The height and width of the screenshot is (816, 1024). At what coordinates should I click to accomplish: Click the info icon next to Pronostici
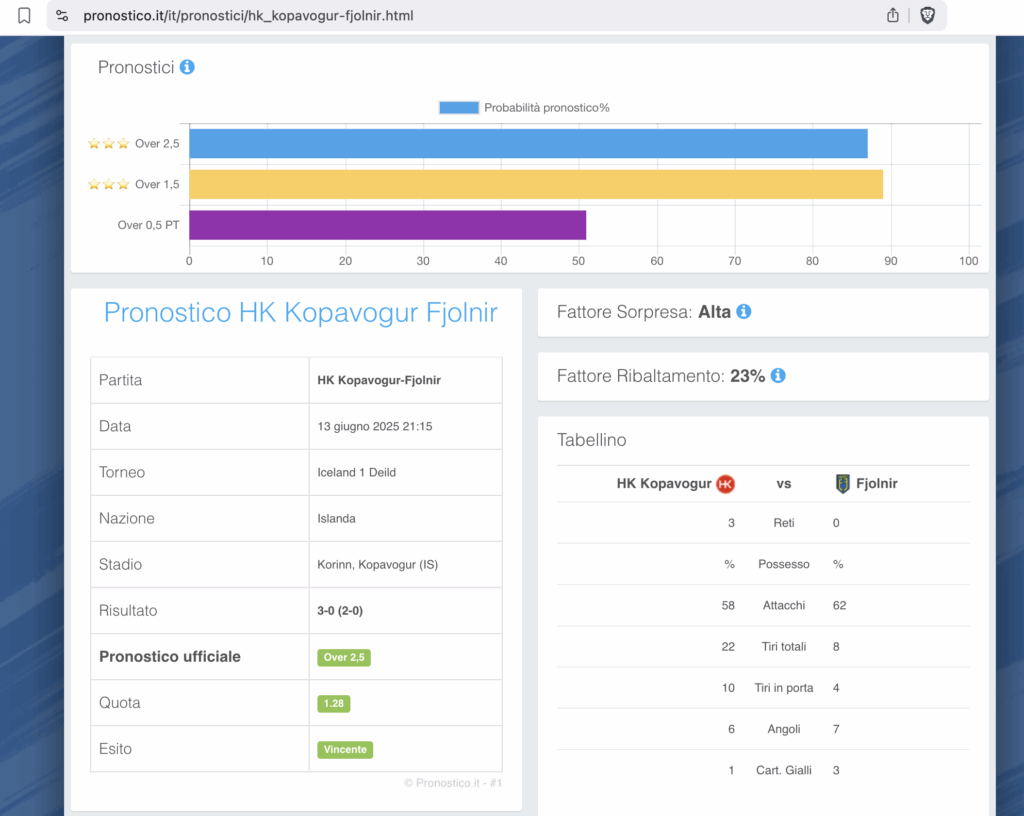pyautogui.click(x=187, y=67)
